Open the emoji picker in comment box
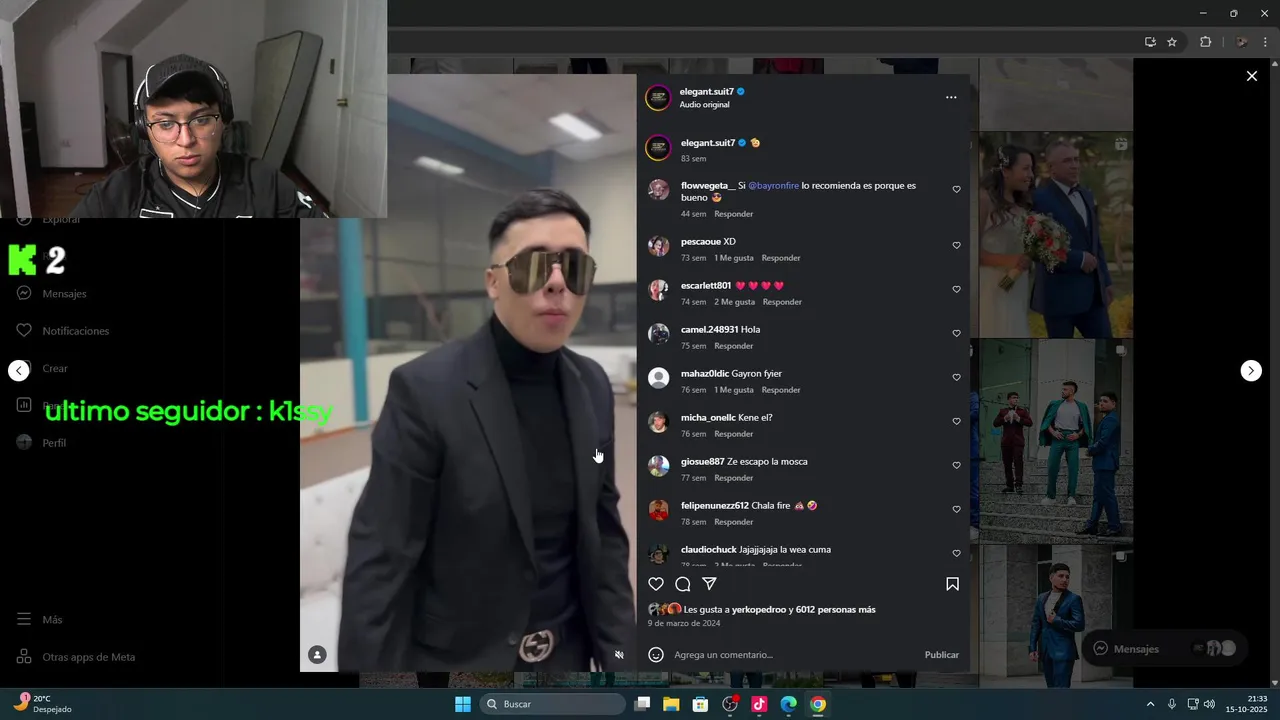 point(656,655)
